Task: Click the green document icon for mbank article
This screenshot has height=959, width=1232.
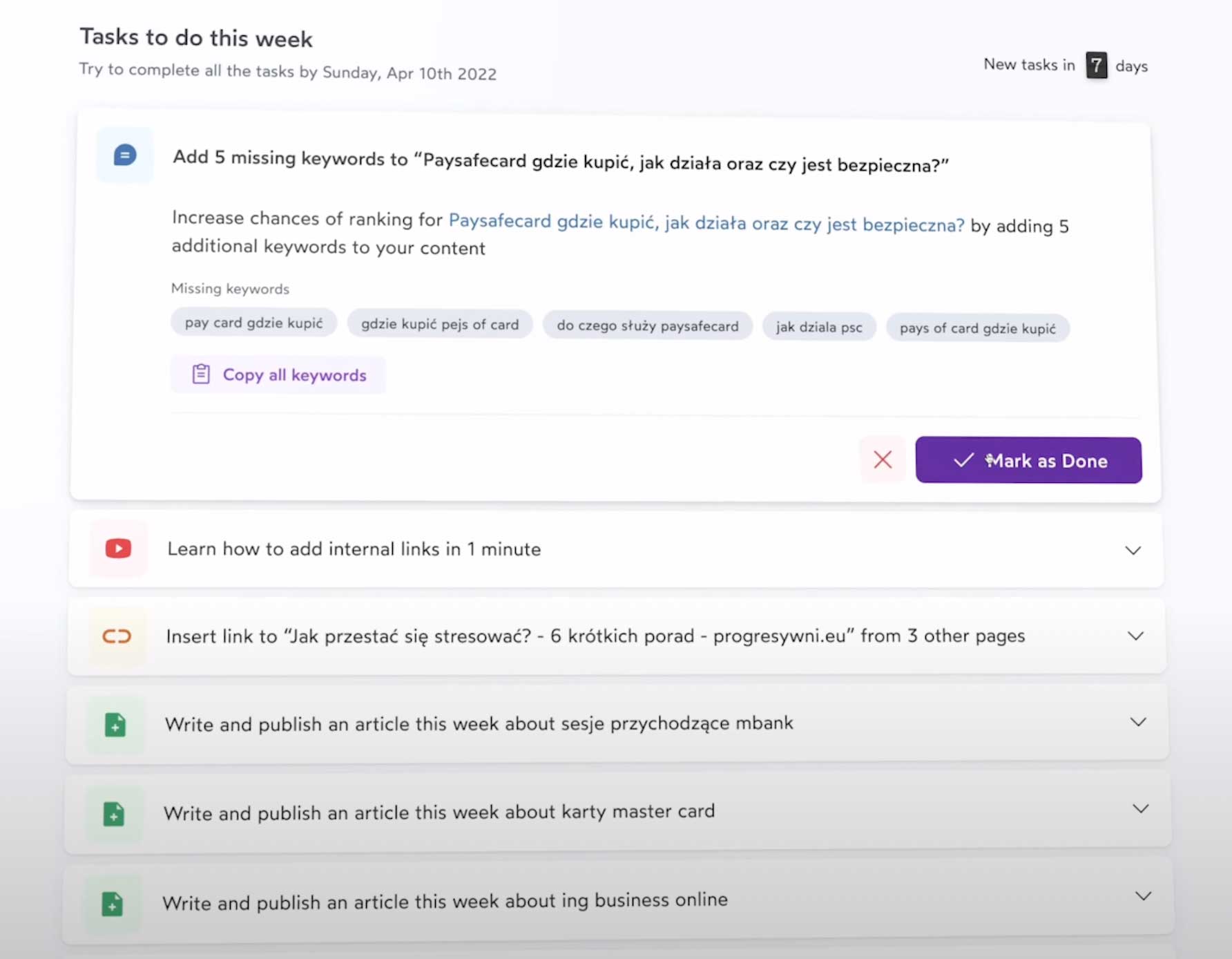Action: [115, 724]
